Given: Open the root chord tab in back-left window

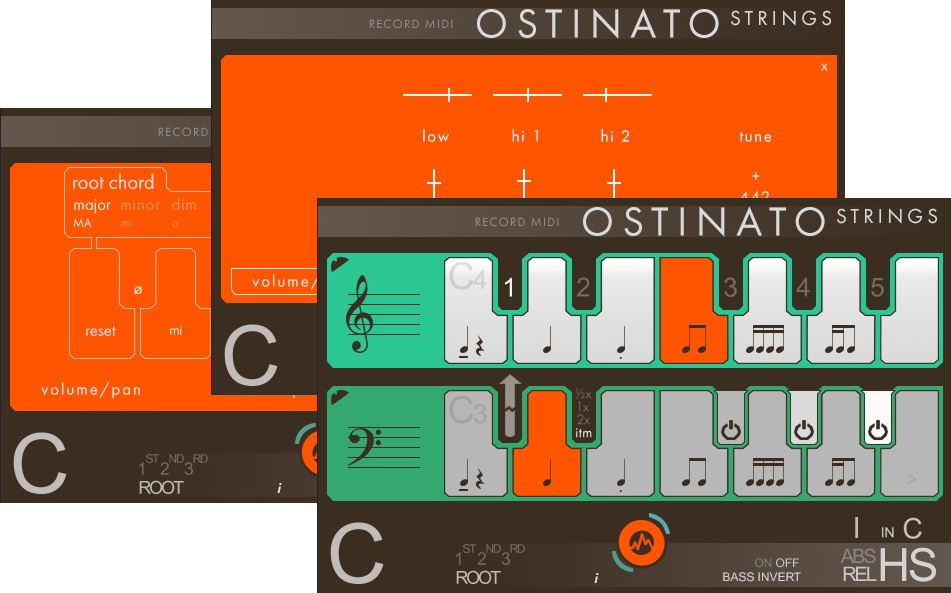Looking at the screenshot, I should [x=113, y=183].
